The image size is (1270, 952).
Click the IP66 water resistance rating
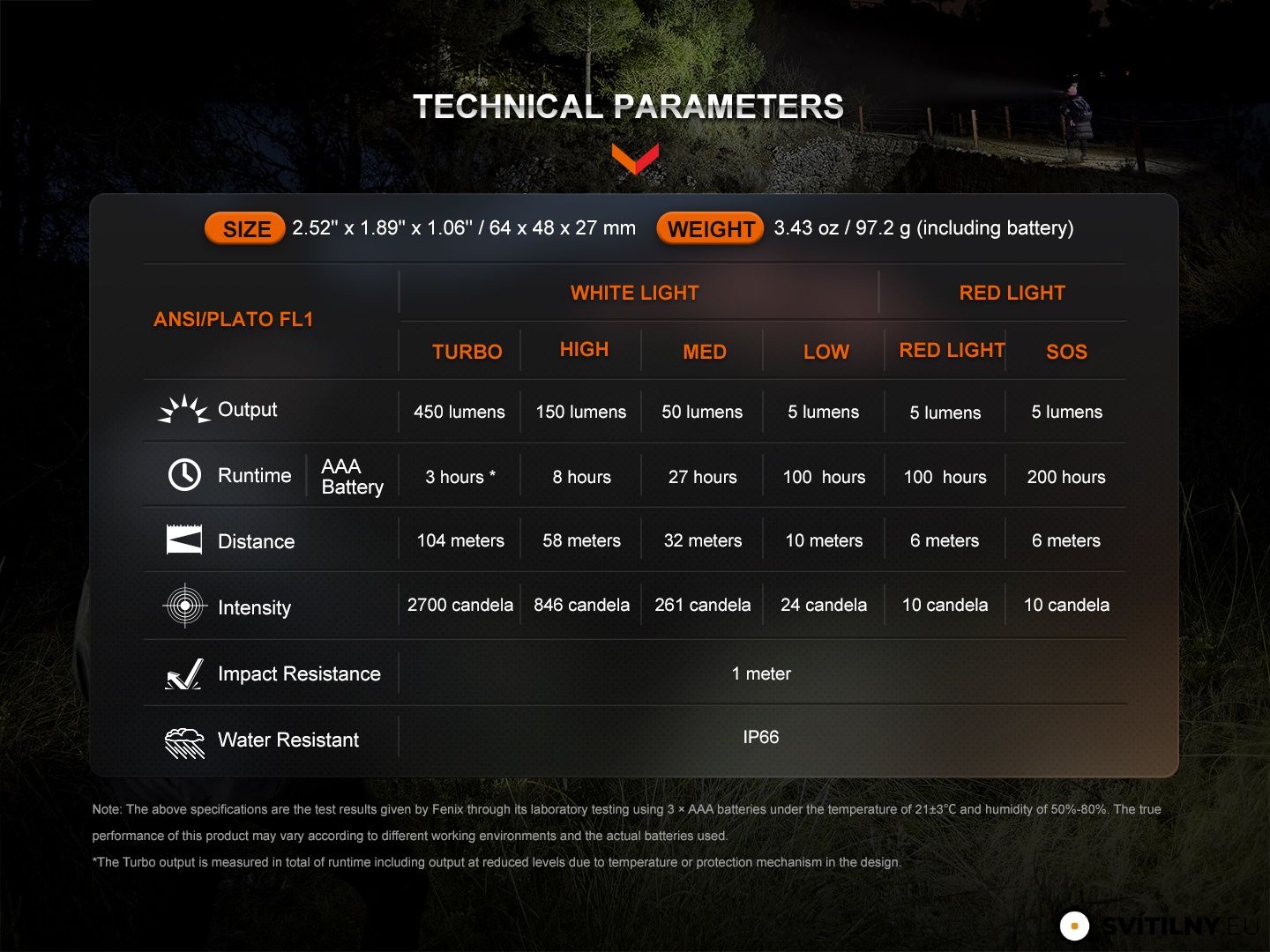pyautogui.click(x=761, y=737)
